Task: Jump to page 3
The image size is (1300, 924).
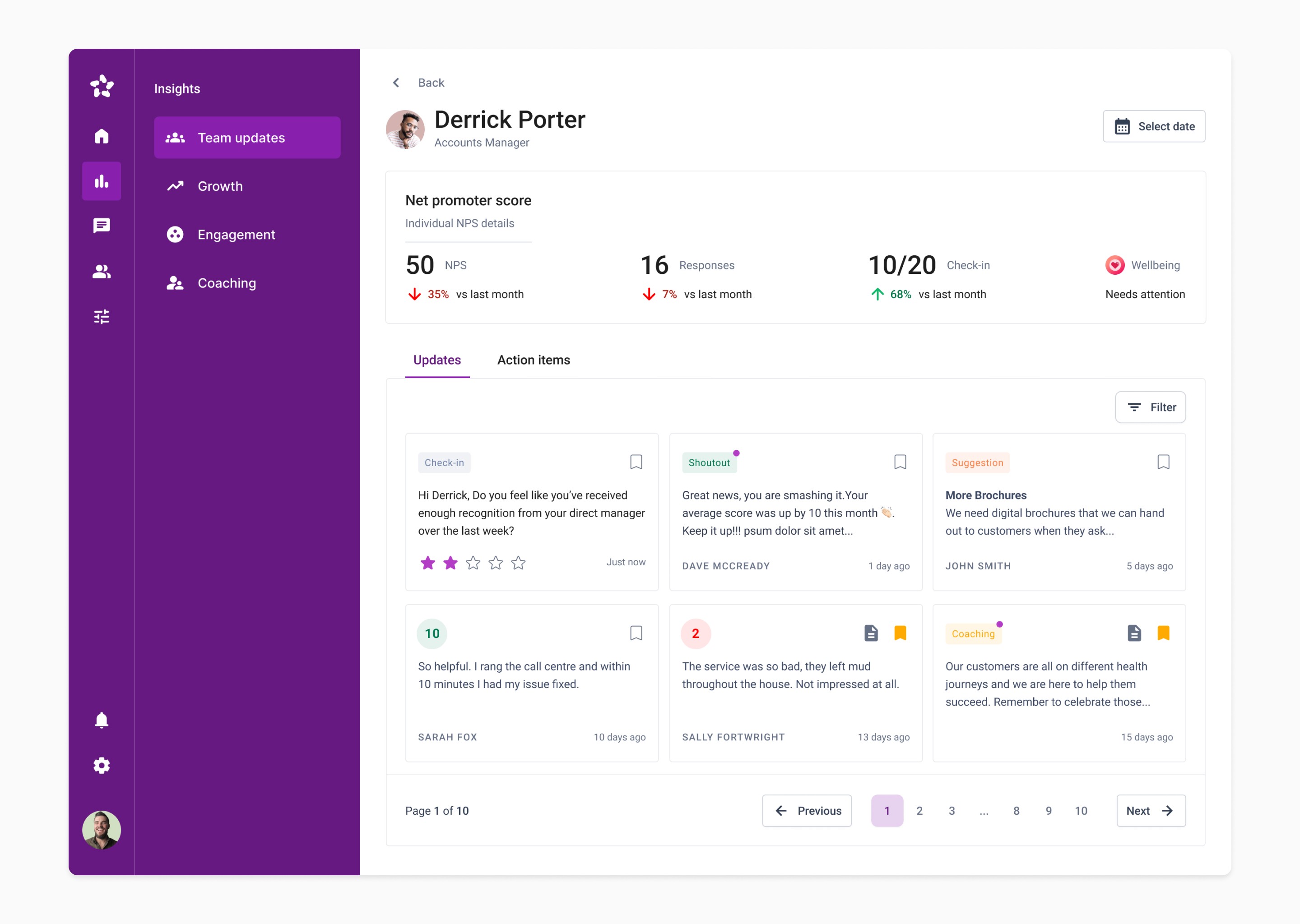Action: (951, 810)
